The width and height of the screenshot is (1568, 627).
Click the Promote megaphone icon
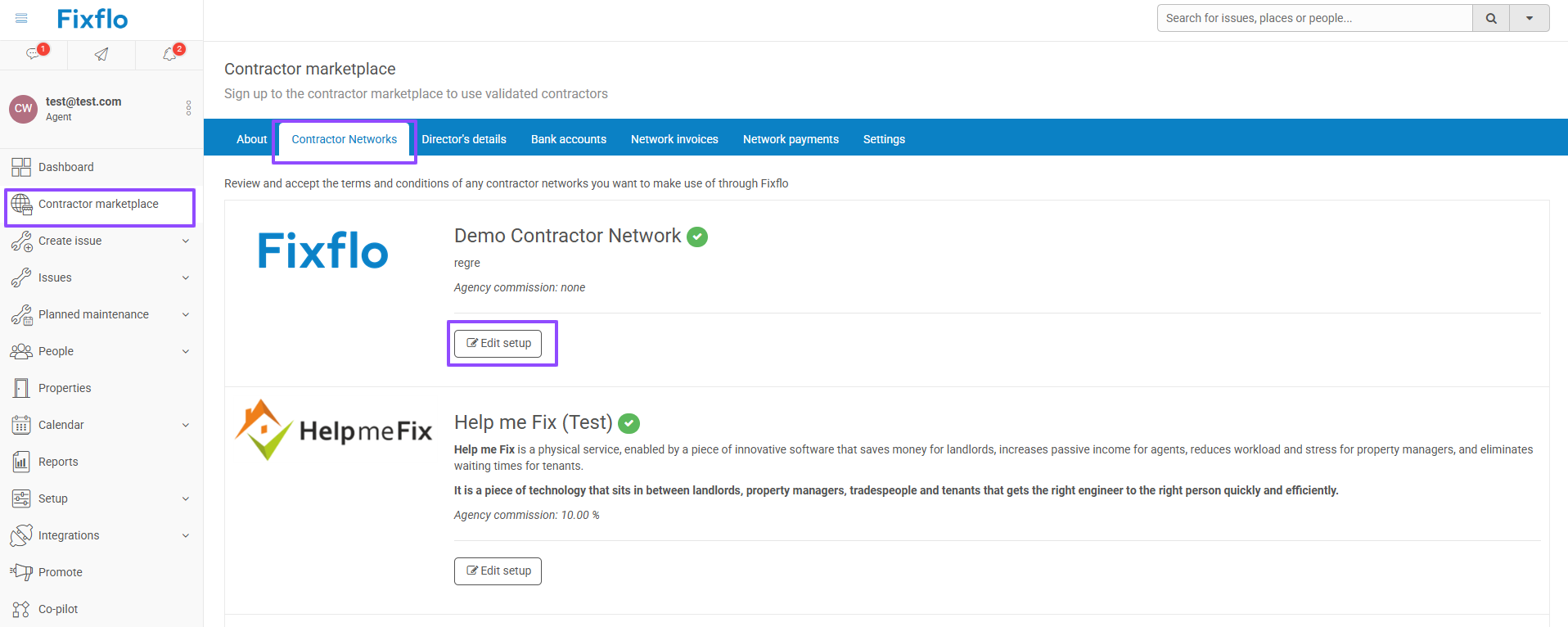click(x=21, y=572)
